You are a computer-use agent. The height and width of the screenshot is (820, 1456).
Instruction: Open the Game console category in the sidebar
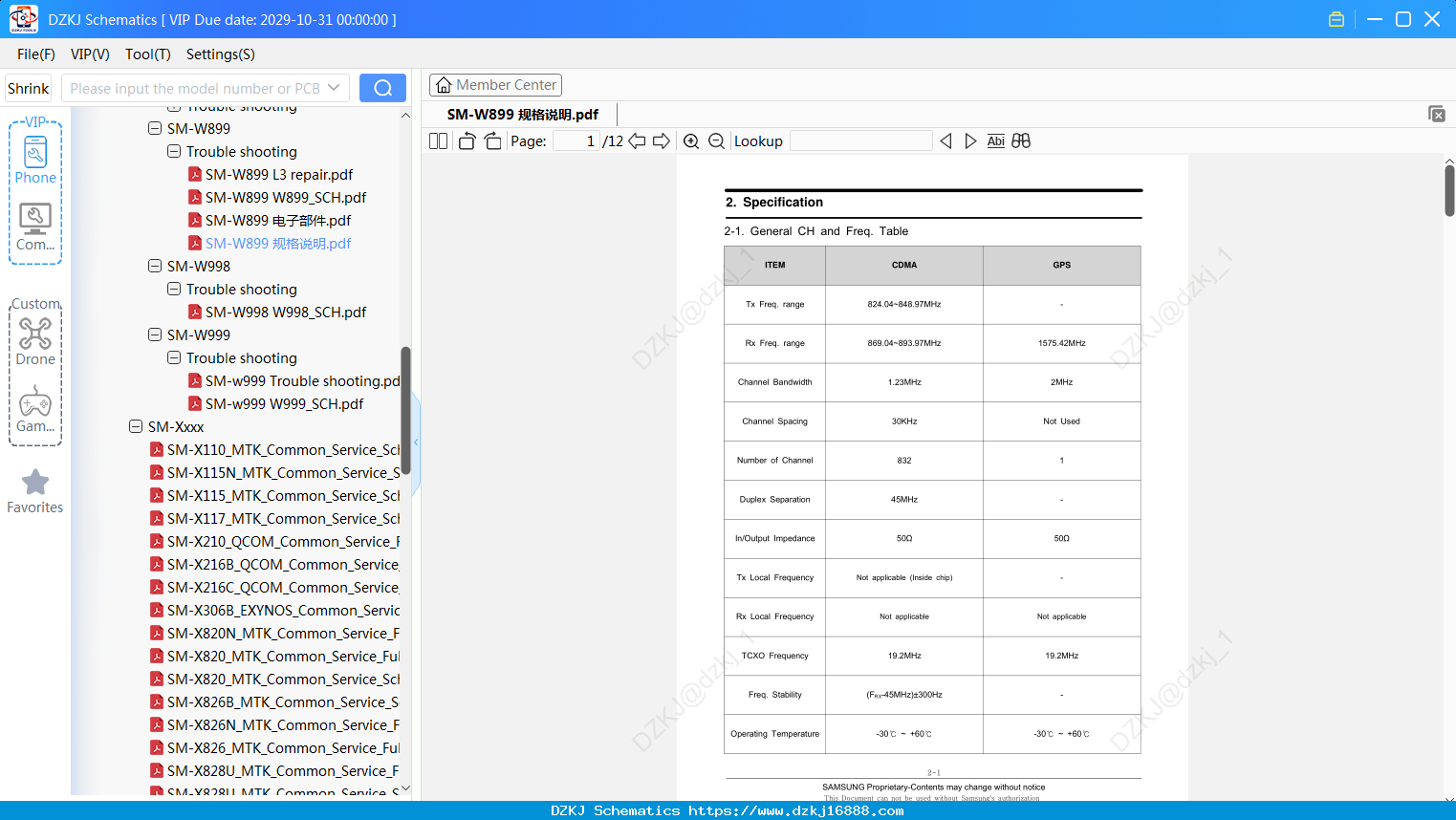[35, 409]
